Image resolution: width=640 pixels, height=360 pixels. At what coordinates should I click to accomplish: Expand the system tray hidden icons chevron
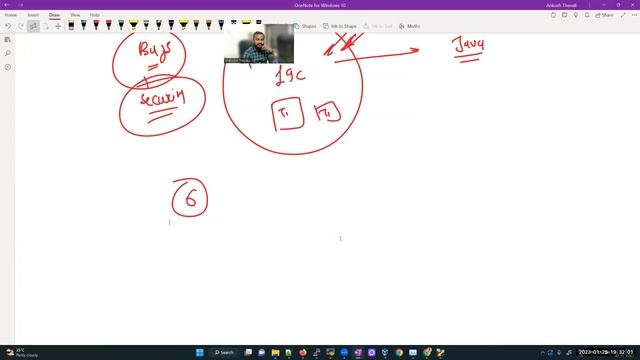542,352
